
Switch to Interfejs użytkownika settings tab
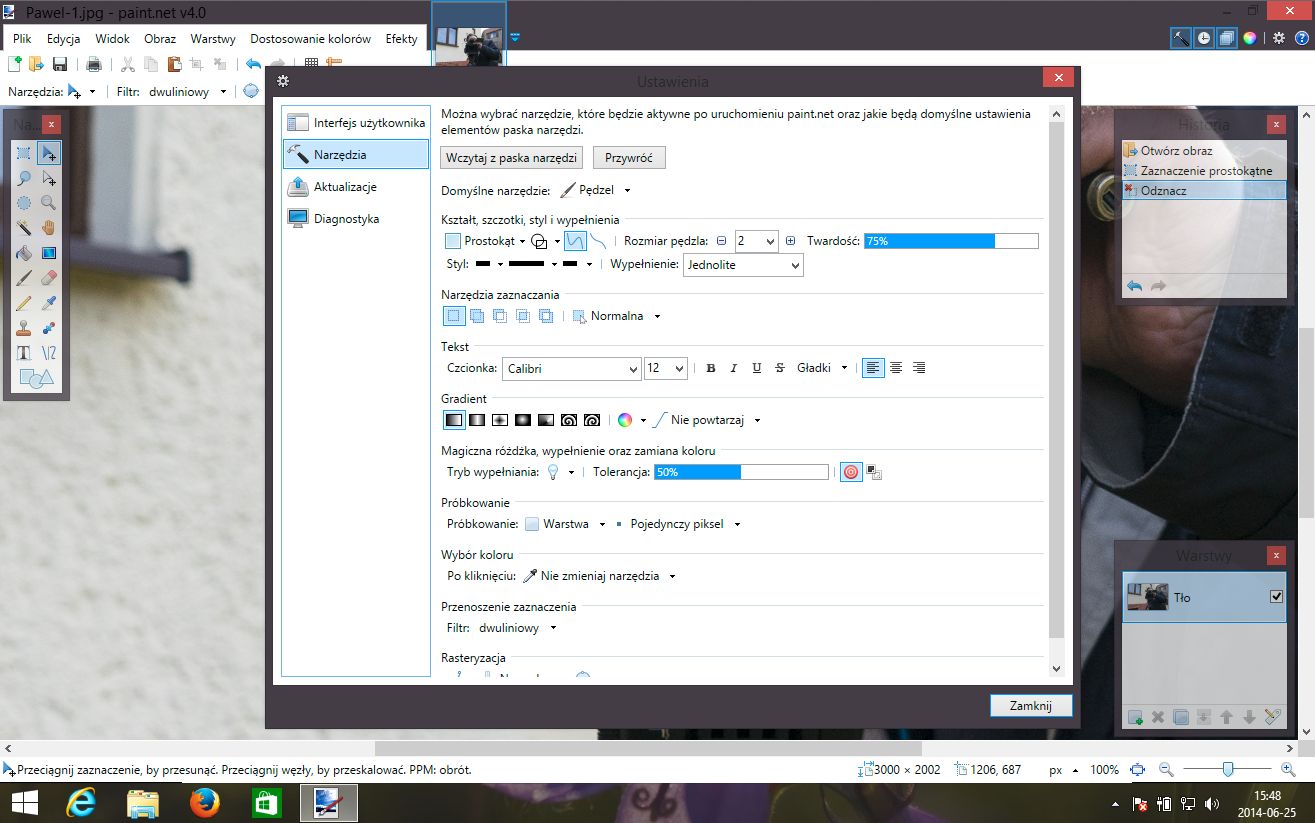pos(356,123)
